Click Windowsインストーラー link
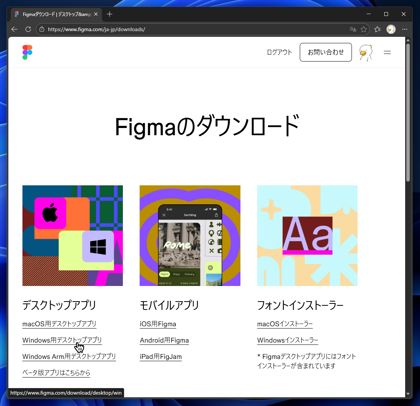420x406 pixels. [x=288, y=340]
